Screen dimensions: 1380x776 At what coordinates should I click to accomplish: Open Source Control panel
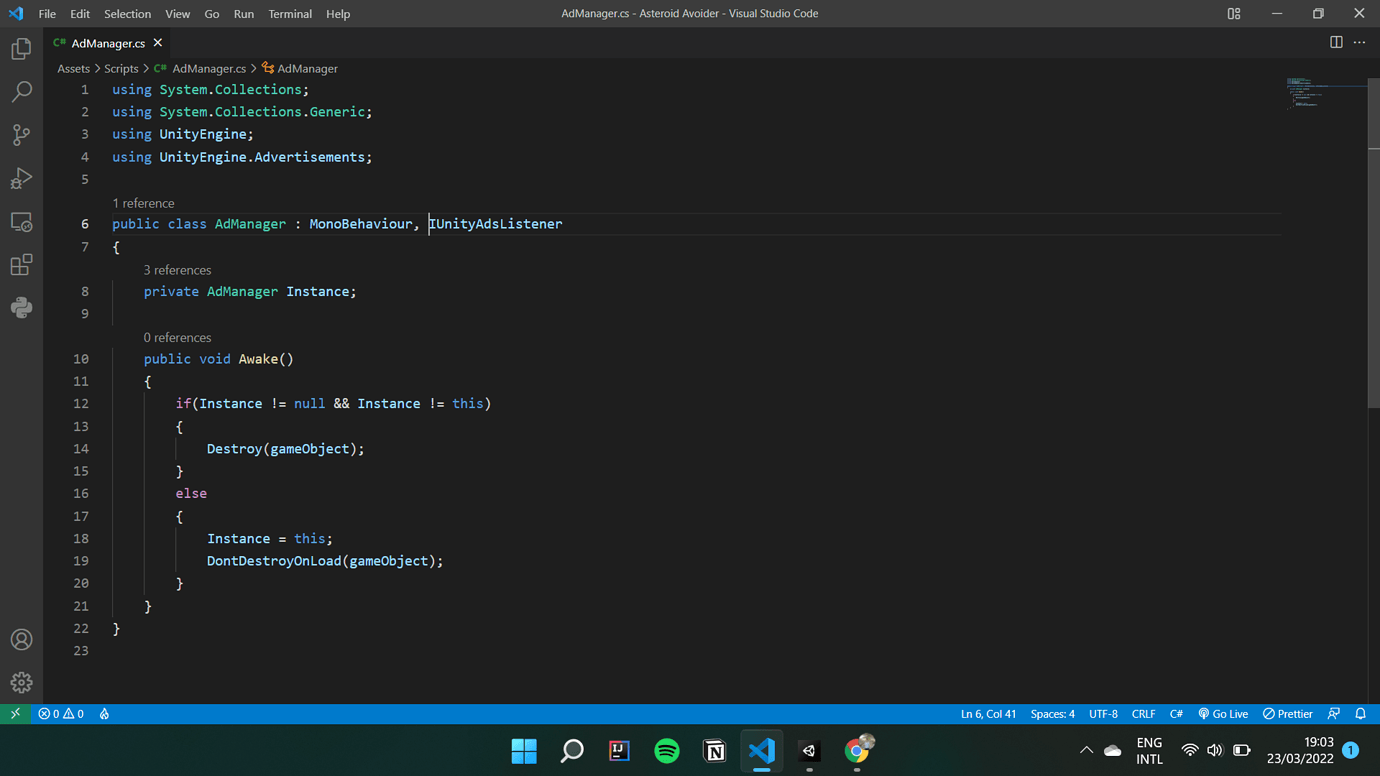[x=21, y=135]
